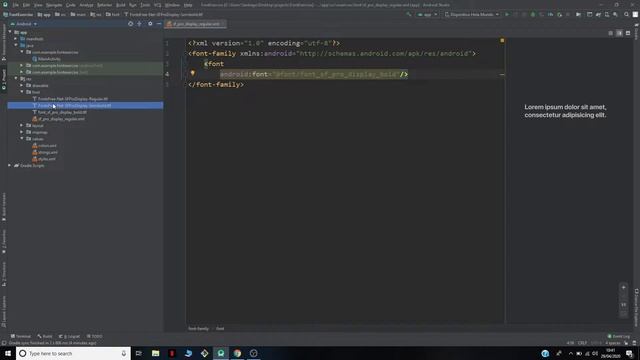The height and width of the screenshot is (360, 640).
Task: Open Task View from the taskbar
Action: 139,353
